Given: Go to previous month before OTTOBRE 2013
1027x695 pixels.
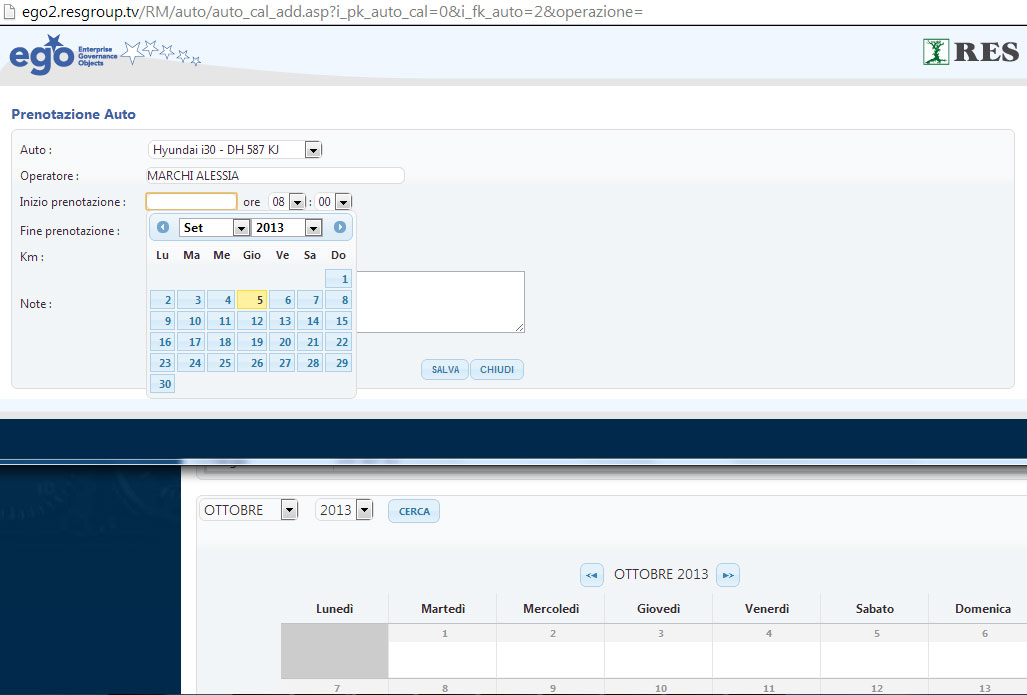Looking at the screenshot, I should pyautogui.click(x=591, y=575).
